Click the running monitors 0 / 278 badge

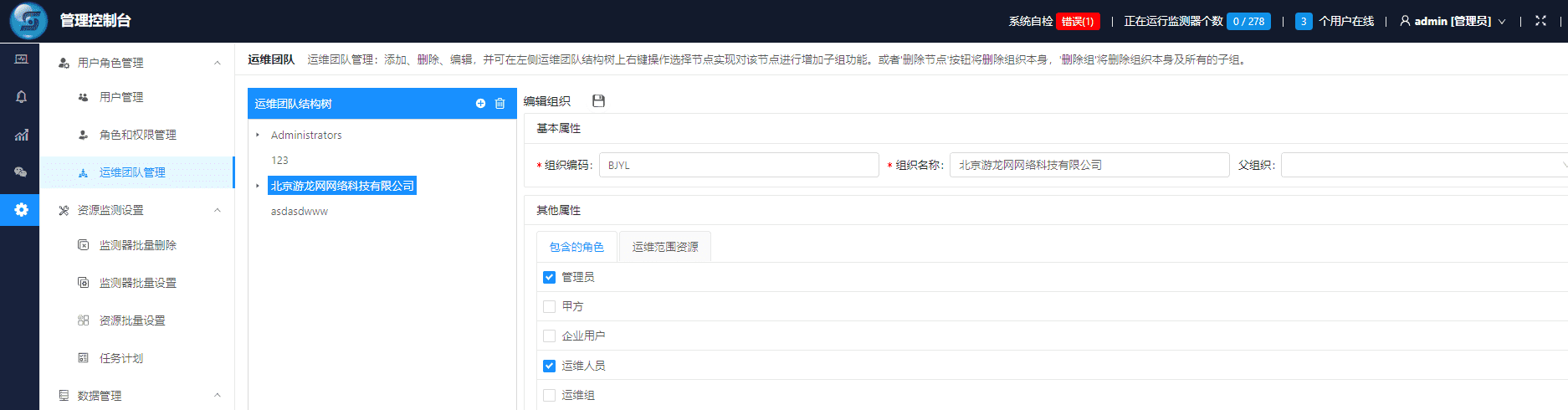1248,21
